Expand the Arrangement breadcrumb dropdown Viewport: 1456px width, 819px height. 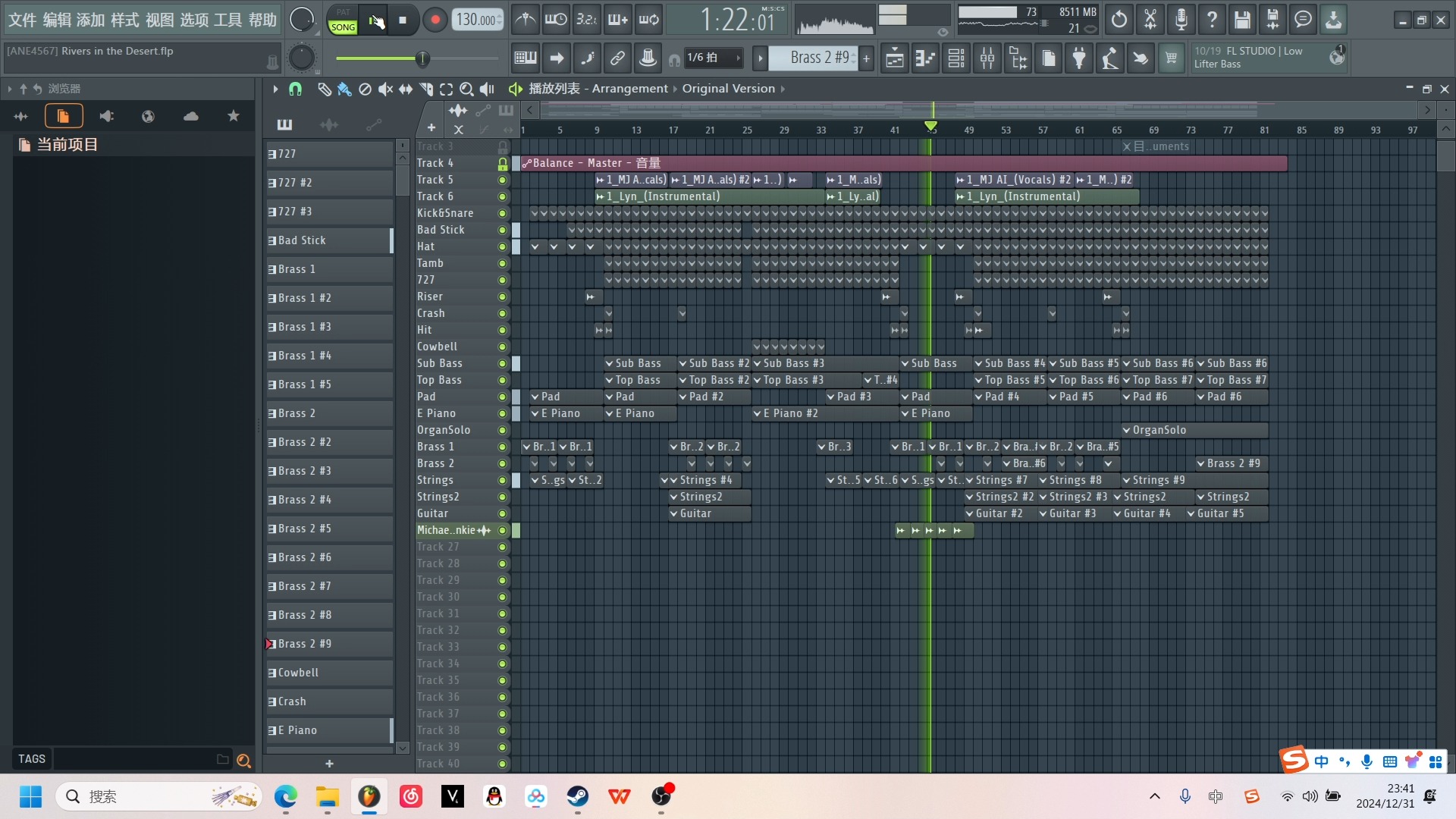675,89
